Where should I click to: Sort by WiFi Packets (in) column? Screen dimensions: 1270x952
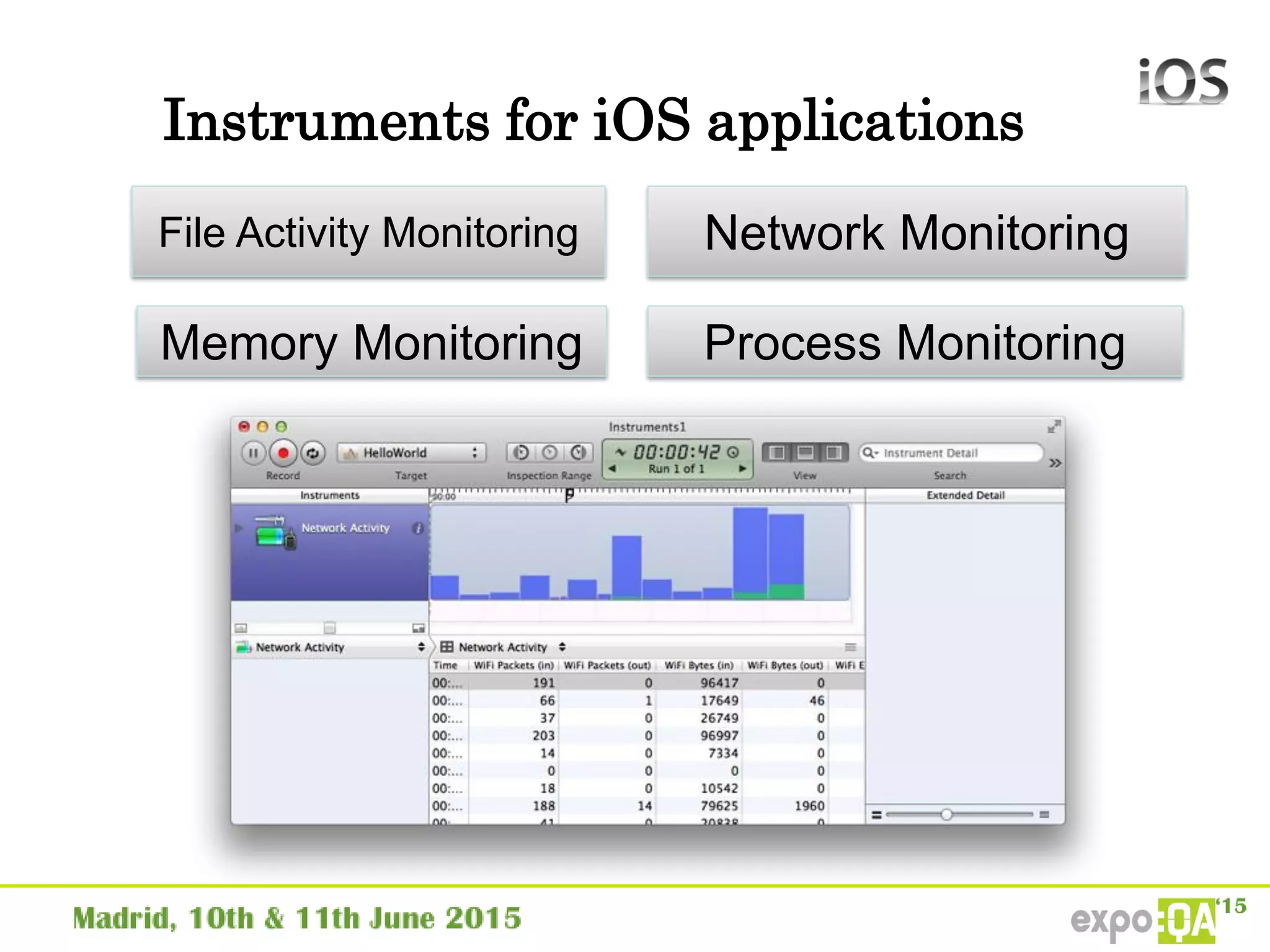point(513,665)
